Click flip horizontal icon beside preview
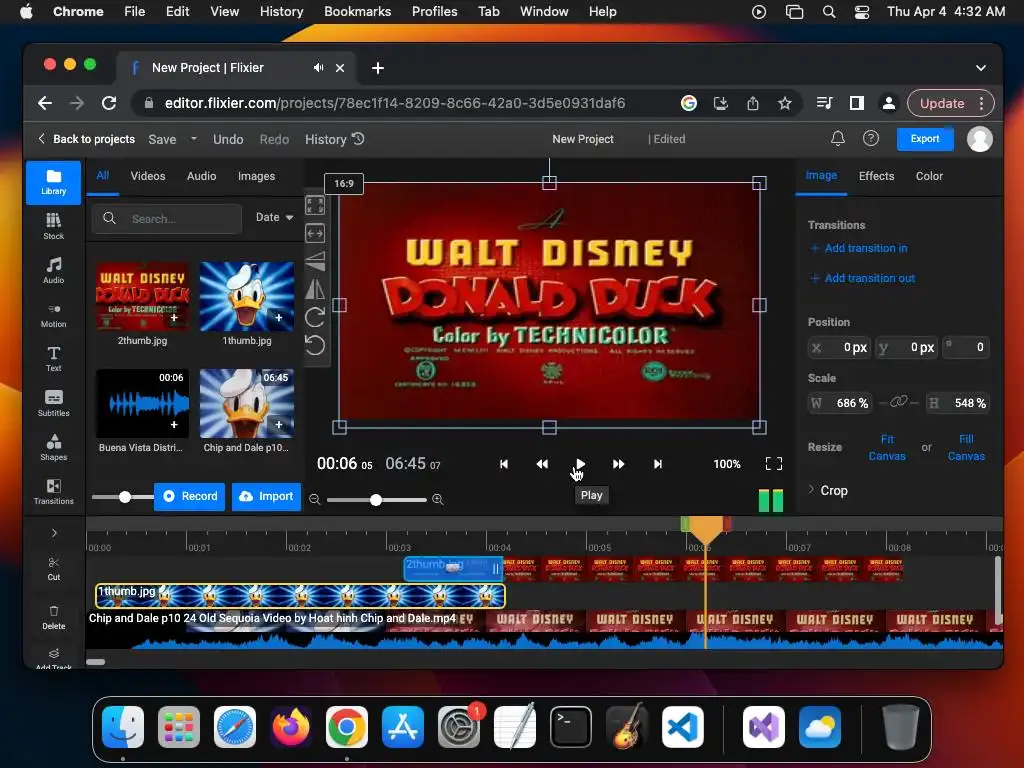1024x768 pixels. click(315, 289)
